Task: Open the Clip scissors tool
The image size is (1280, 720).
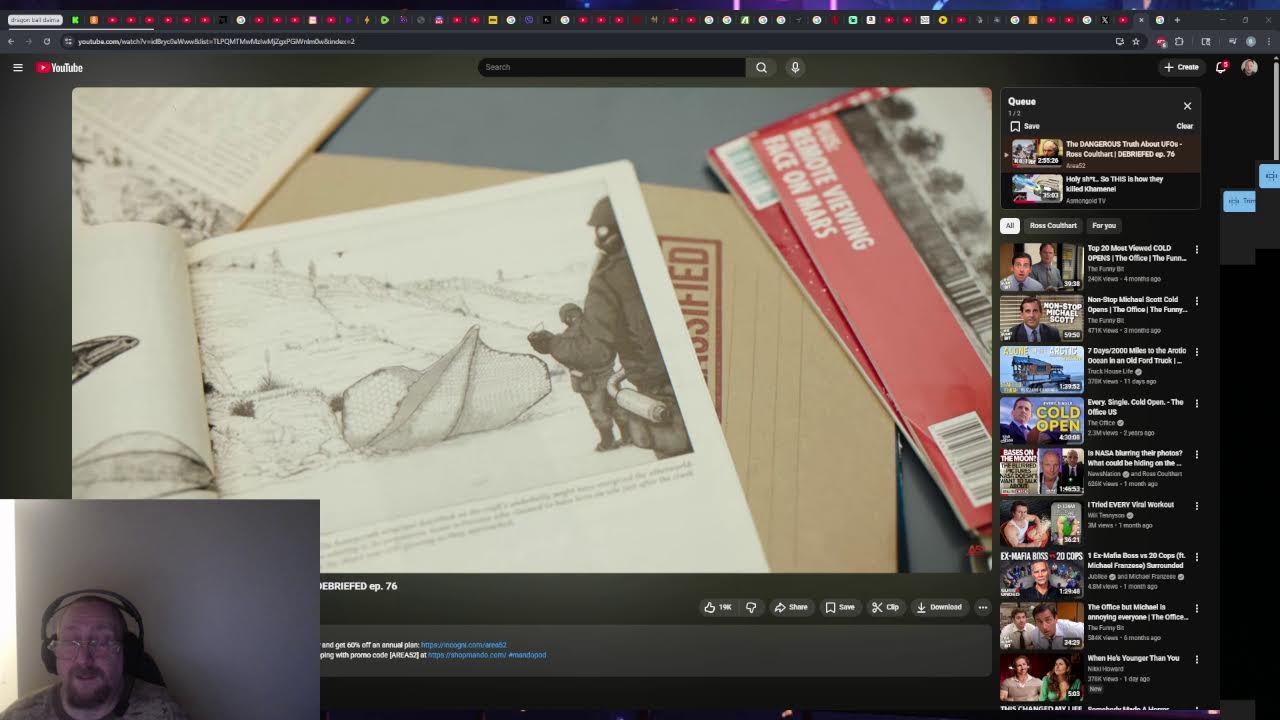Action: [885, 607]
